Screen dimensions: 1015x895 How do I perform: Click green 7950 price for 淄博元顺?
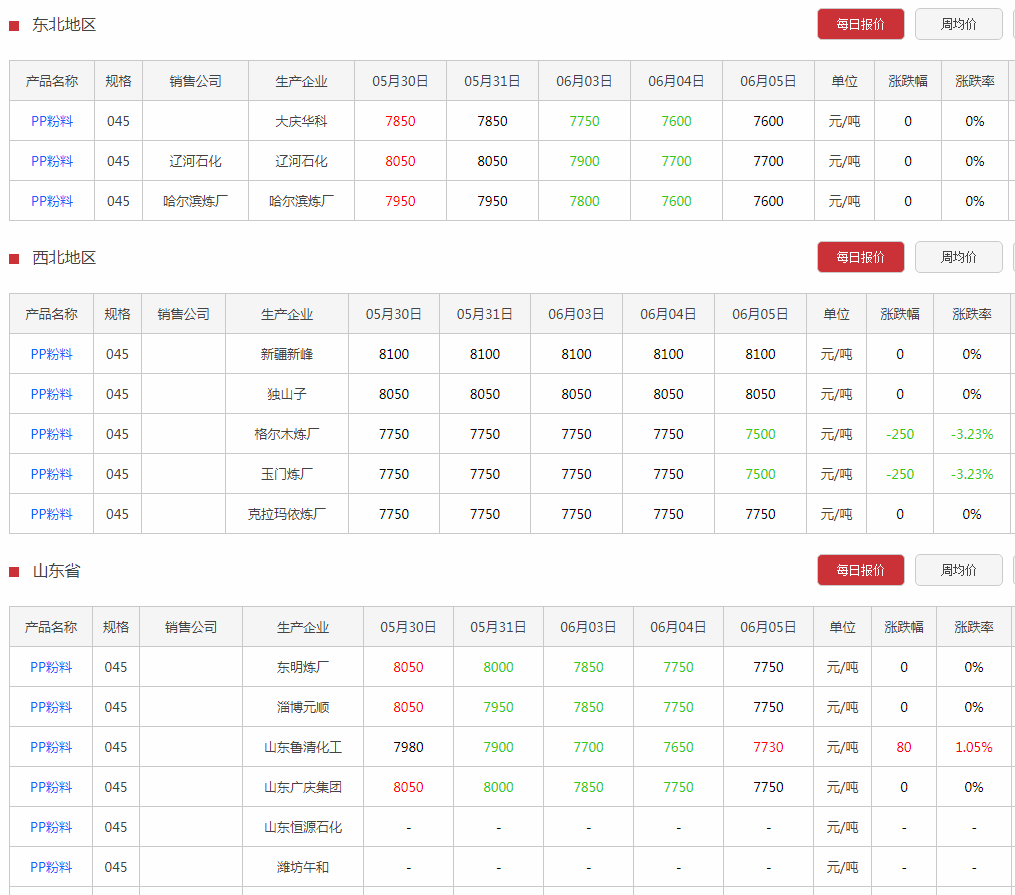[x=498, y=707]
